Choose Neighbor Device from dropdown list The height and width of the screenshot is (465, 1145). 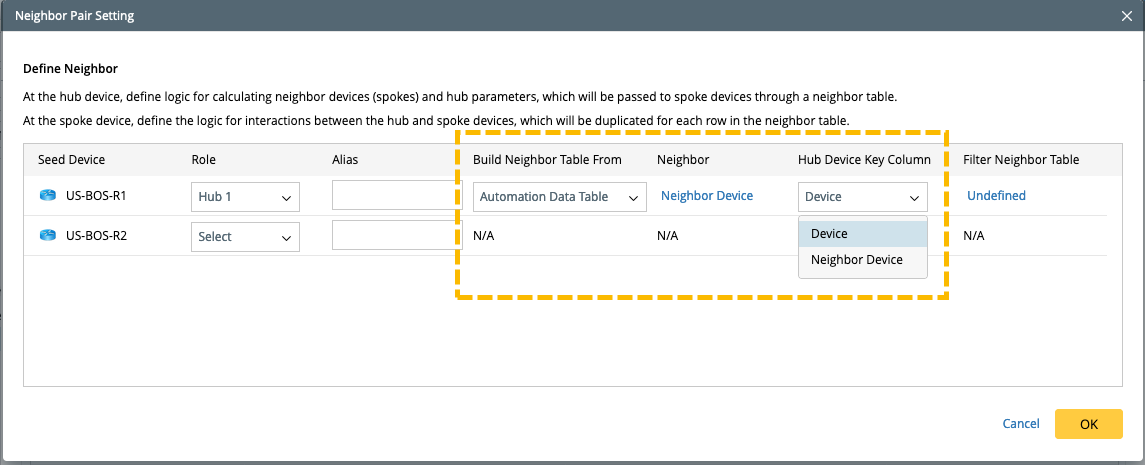click(x=857, y=260)
